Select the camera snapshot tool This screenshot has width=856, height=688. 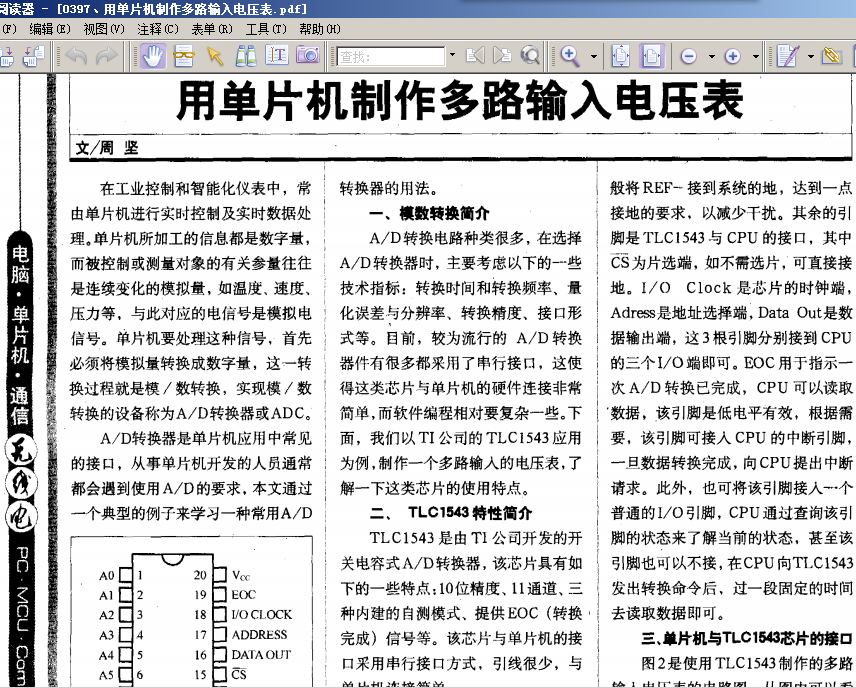tap(308, 56)
